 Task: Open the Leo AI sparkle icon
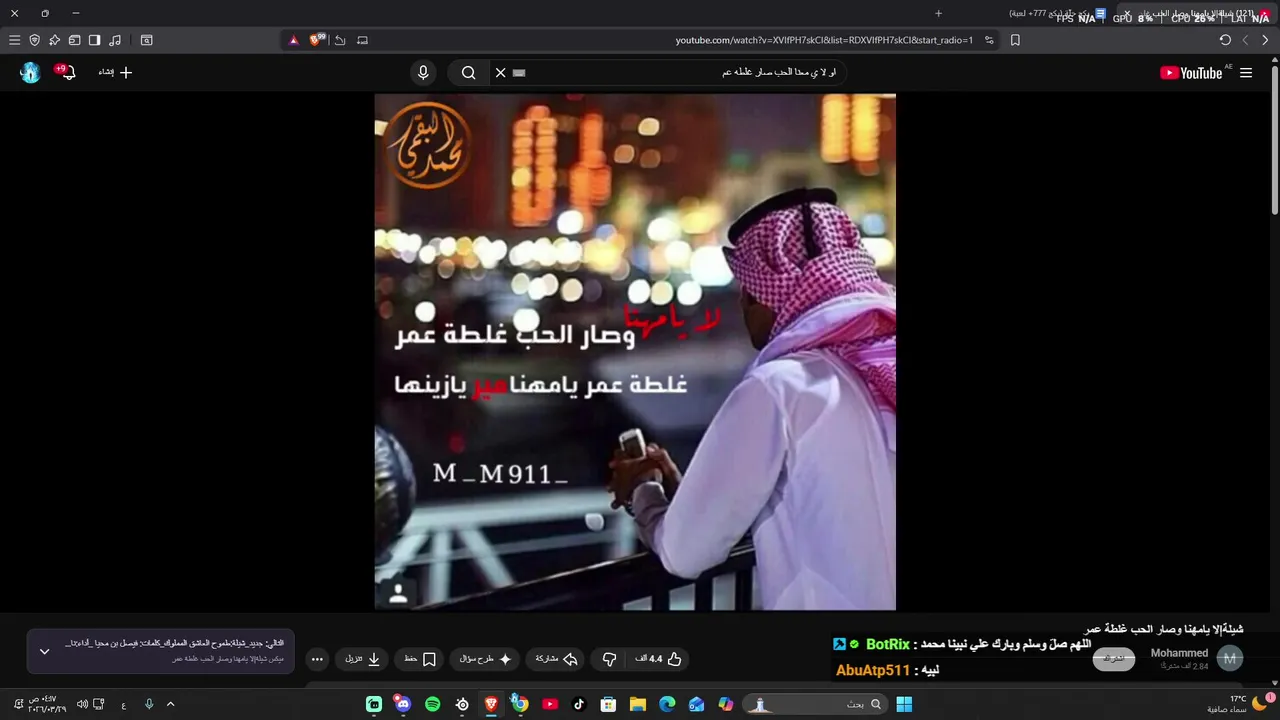[x=54, y=40]
